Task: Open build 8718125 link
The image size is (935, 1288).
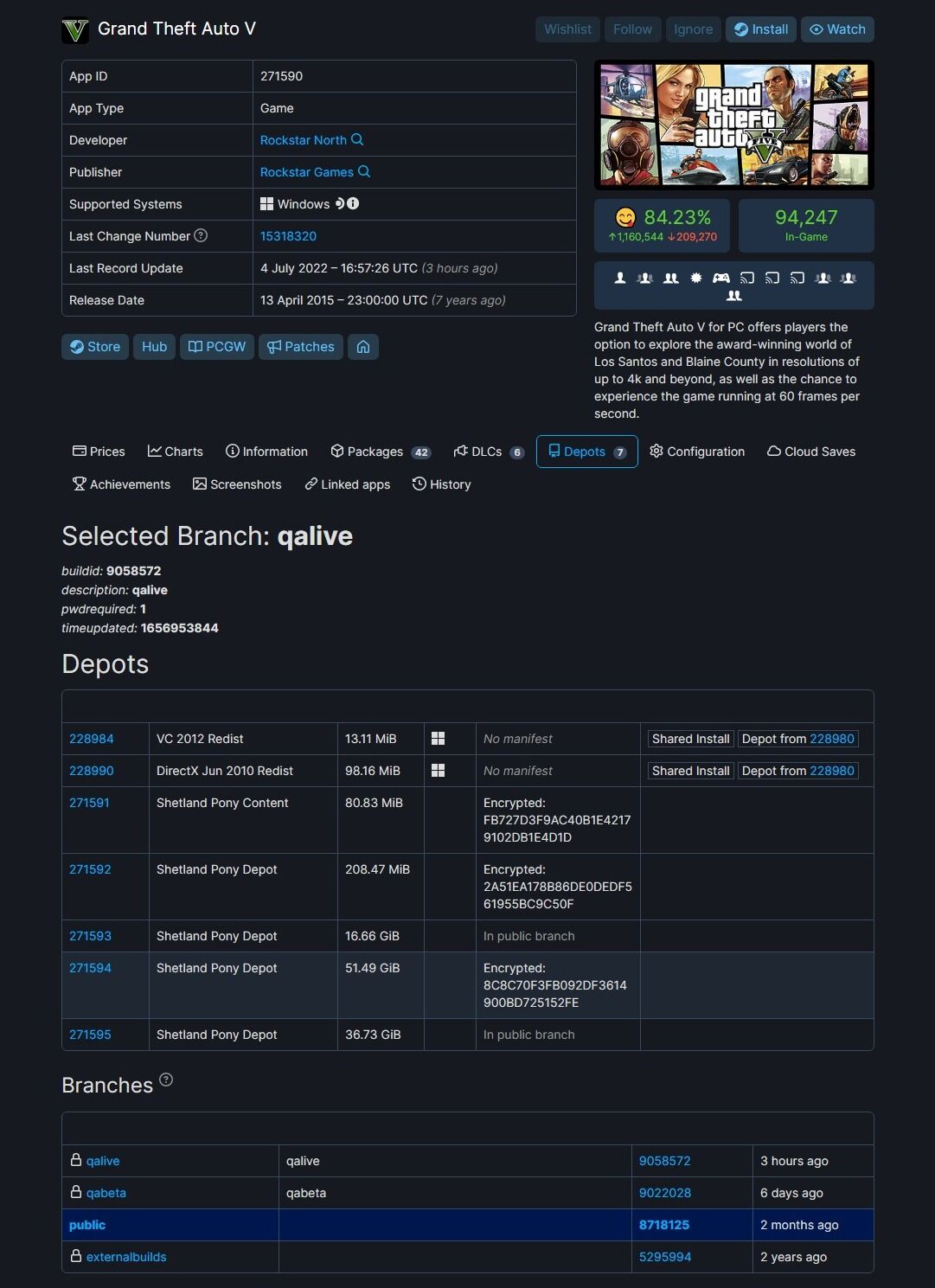Action: 664,1225
